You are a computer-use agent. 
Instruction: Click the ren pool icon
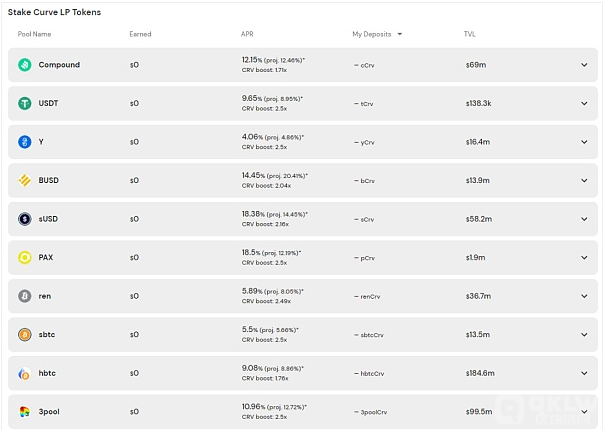25,296
